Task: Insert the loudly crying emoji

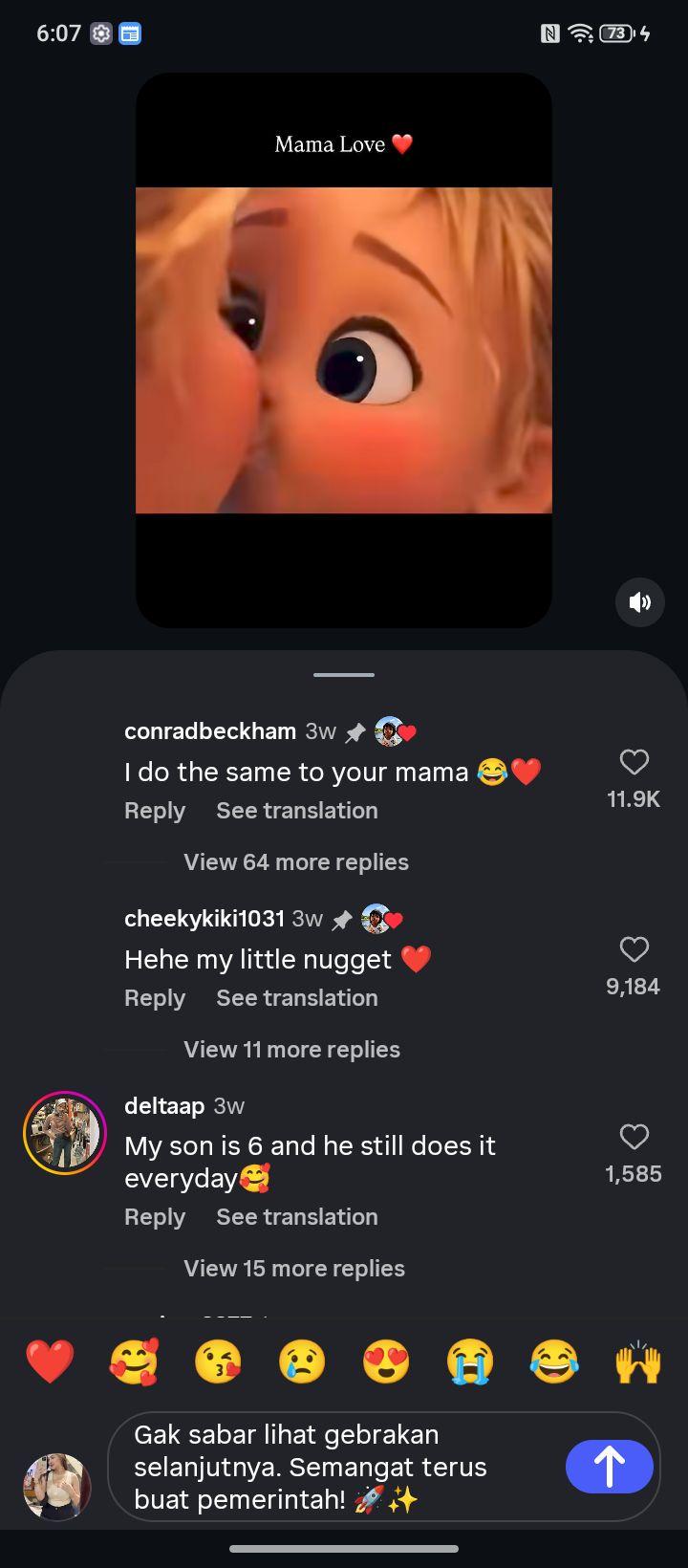Action: coord(470,1361)
